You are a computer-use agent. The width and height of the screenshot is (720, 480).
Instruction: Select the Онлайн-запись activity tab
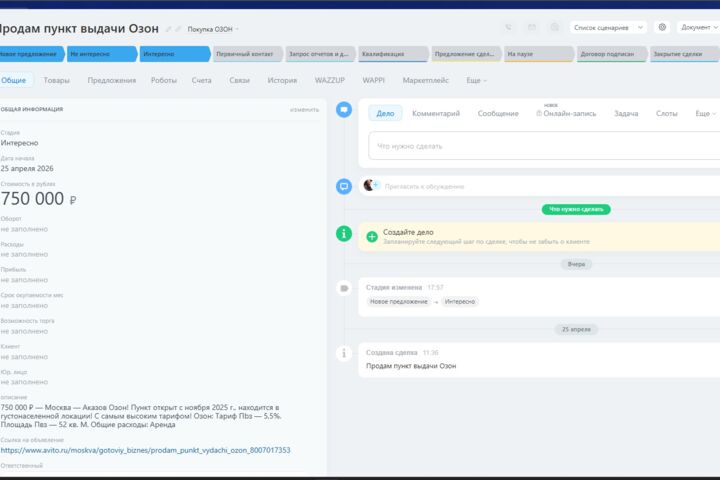(x=567, y=113)
